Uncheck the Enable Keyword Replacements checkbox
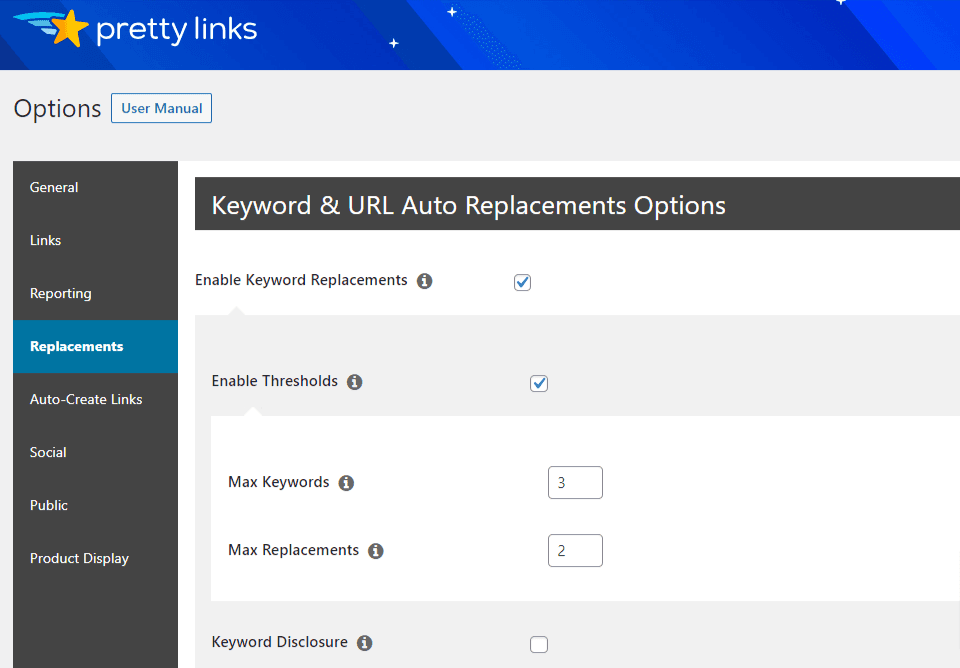960x668 pixels. pos(522,282)
